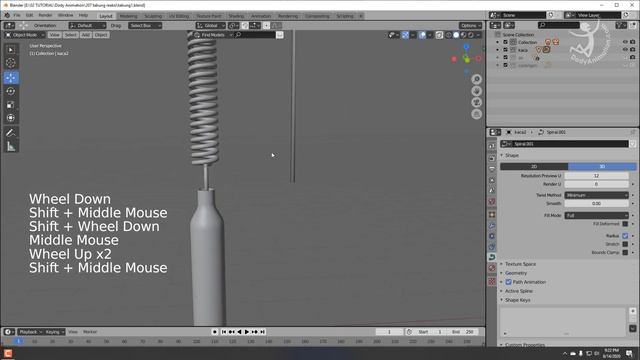640x360 pixels.
Task: Play animation forward
Action: [x=247, y=332]
